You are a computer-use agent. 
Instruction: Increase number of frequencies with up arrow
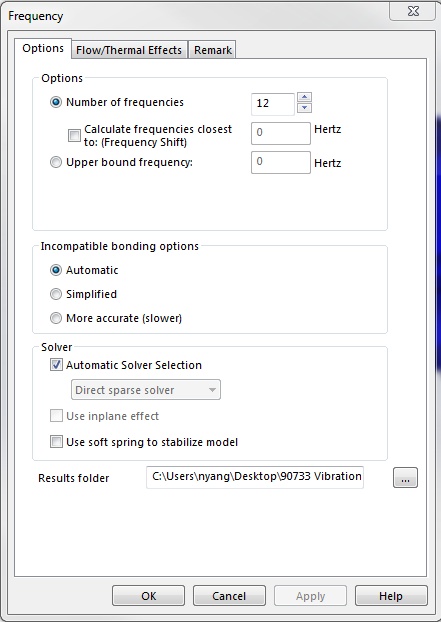304,97
